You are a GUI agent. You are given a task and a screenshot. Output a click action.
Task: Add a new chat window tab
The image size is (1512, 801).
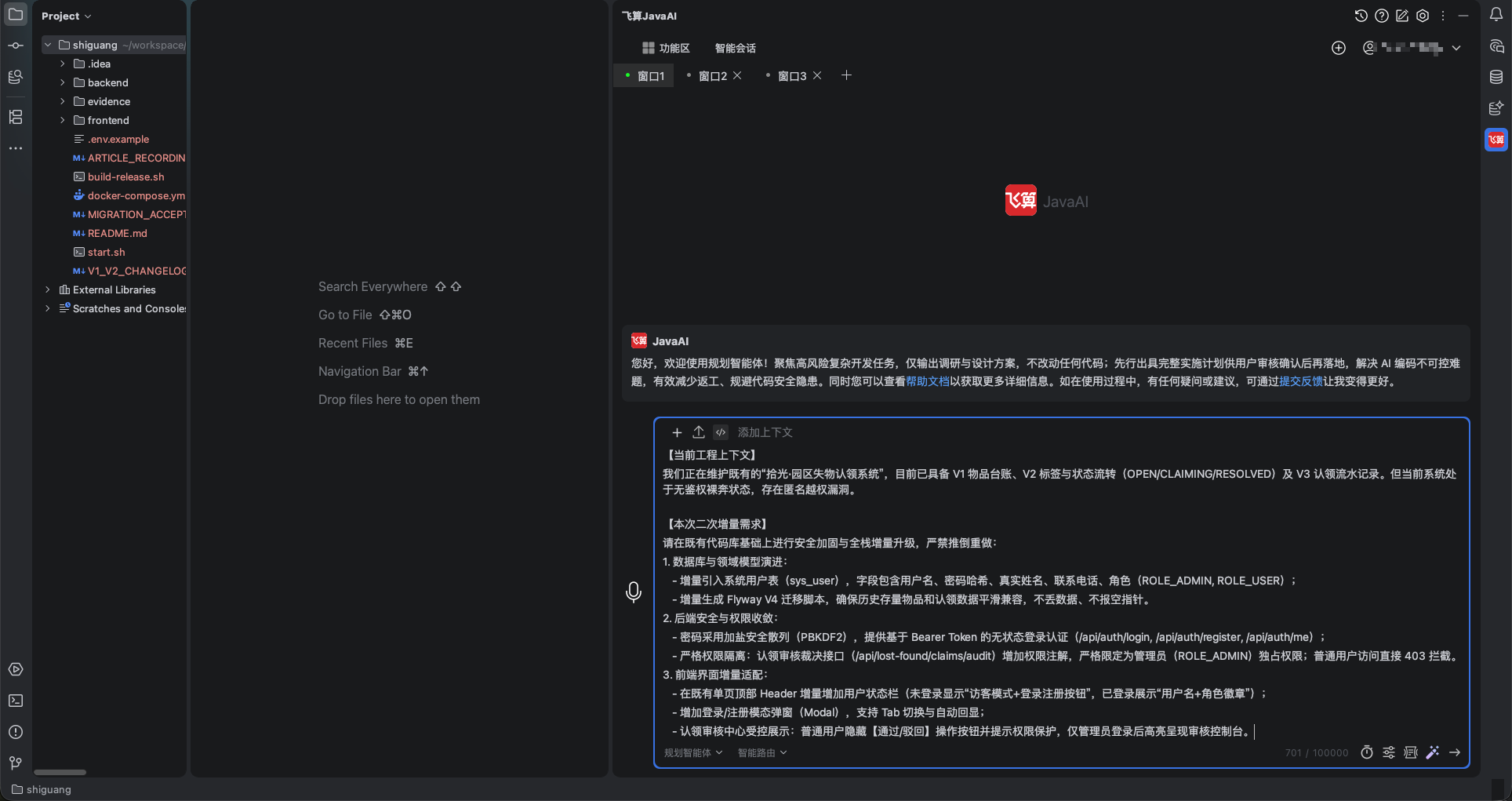click(846, 75)
